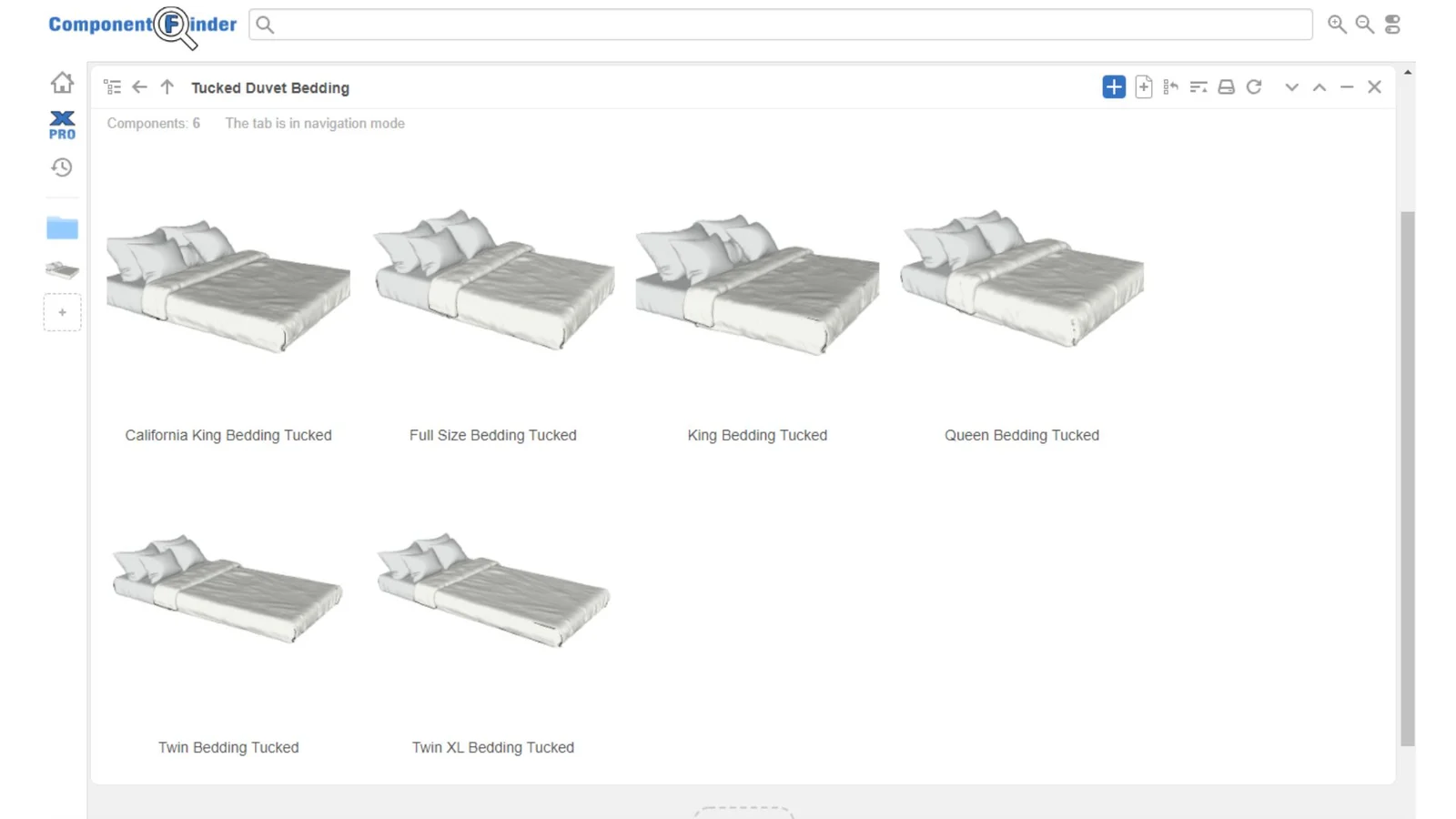Refresh the Tucked Duvet Bedding view

[x=1255, y=86]
